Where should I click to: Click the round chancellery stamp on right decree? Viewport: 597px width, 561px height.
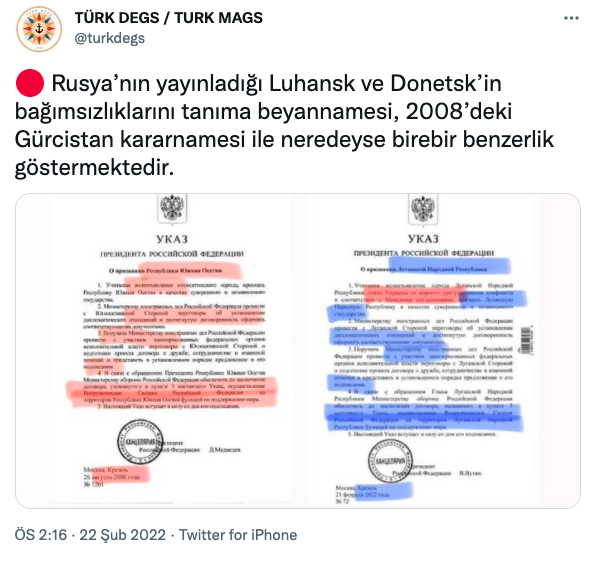click(390, 462)
